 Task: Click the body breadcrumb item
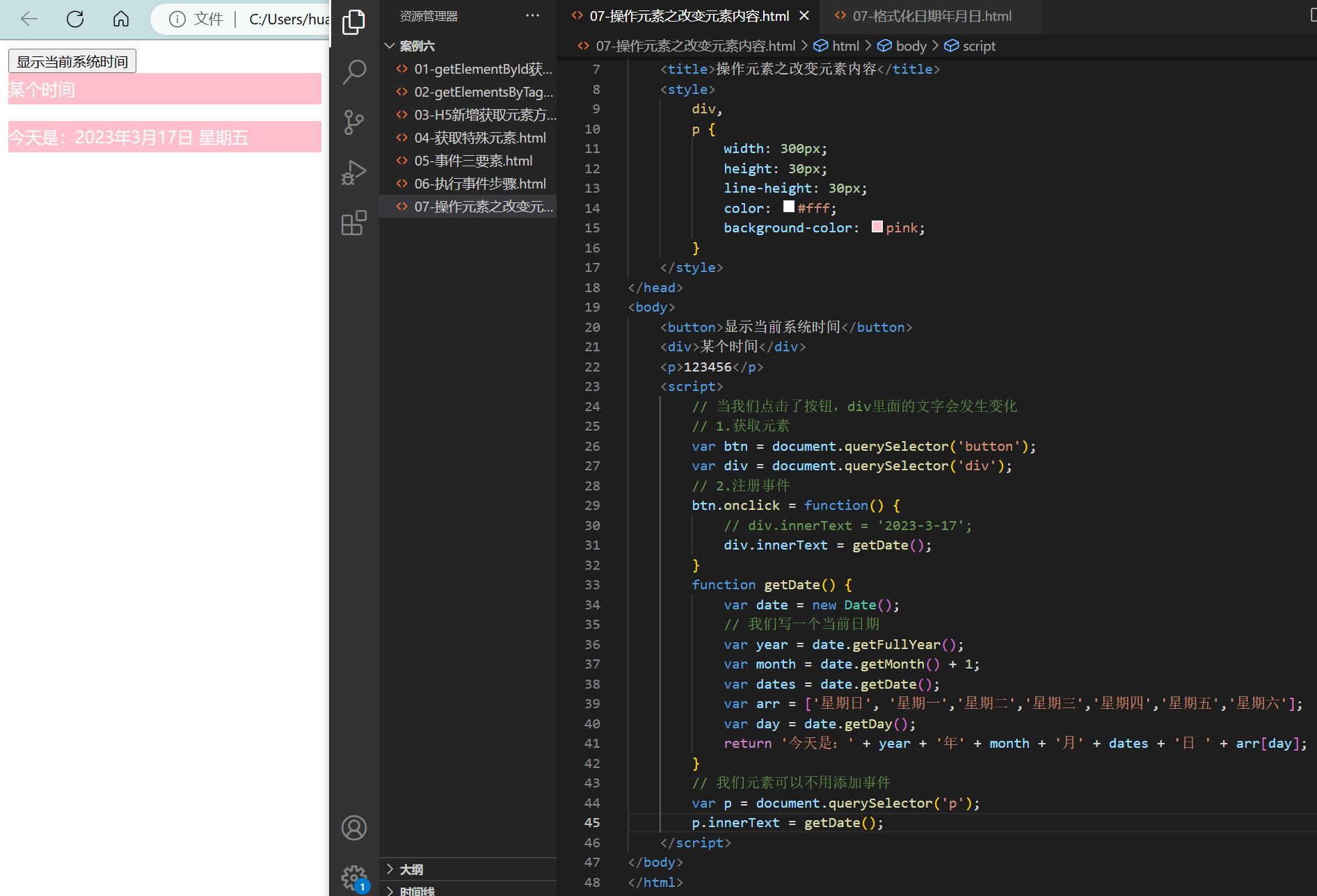(x=902, y=46)
